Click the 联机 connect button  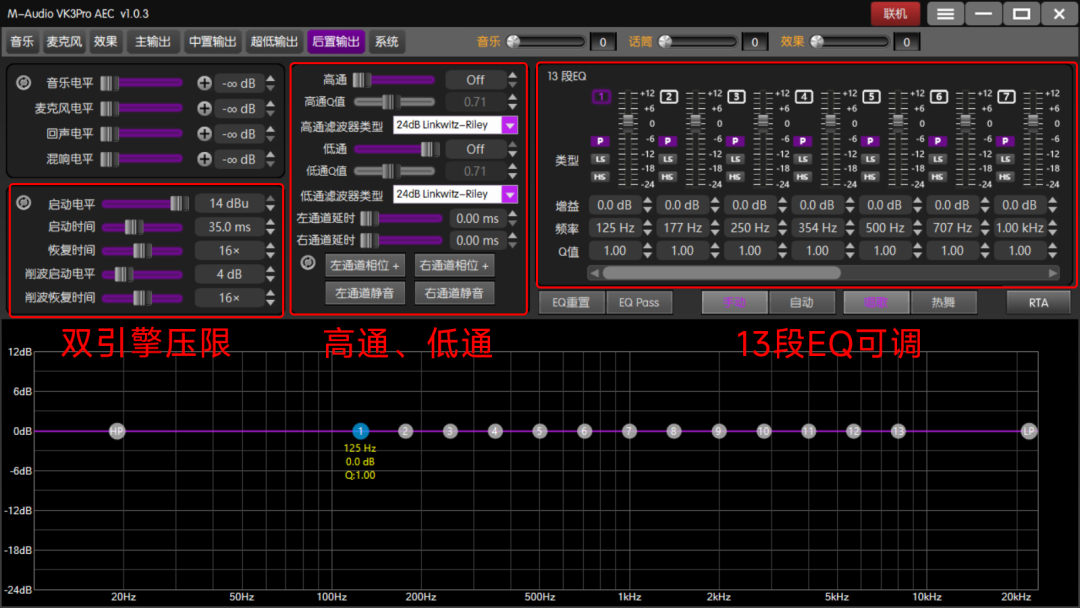[x=895, y=14]
